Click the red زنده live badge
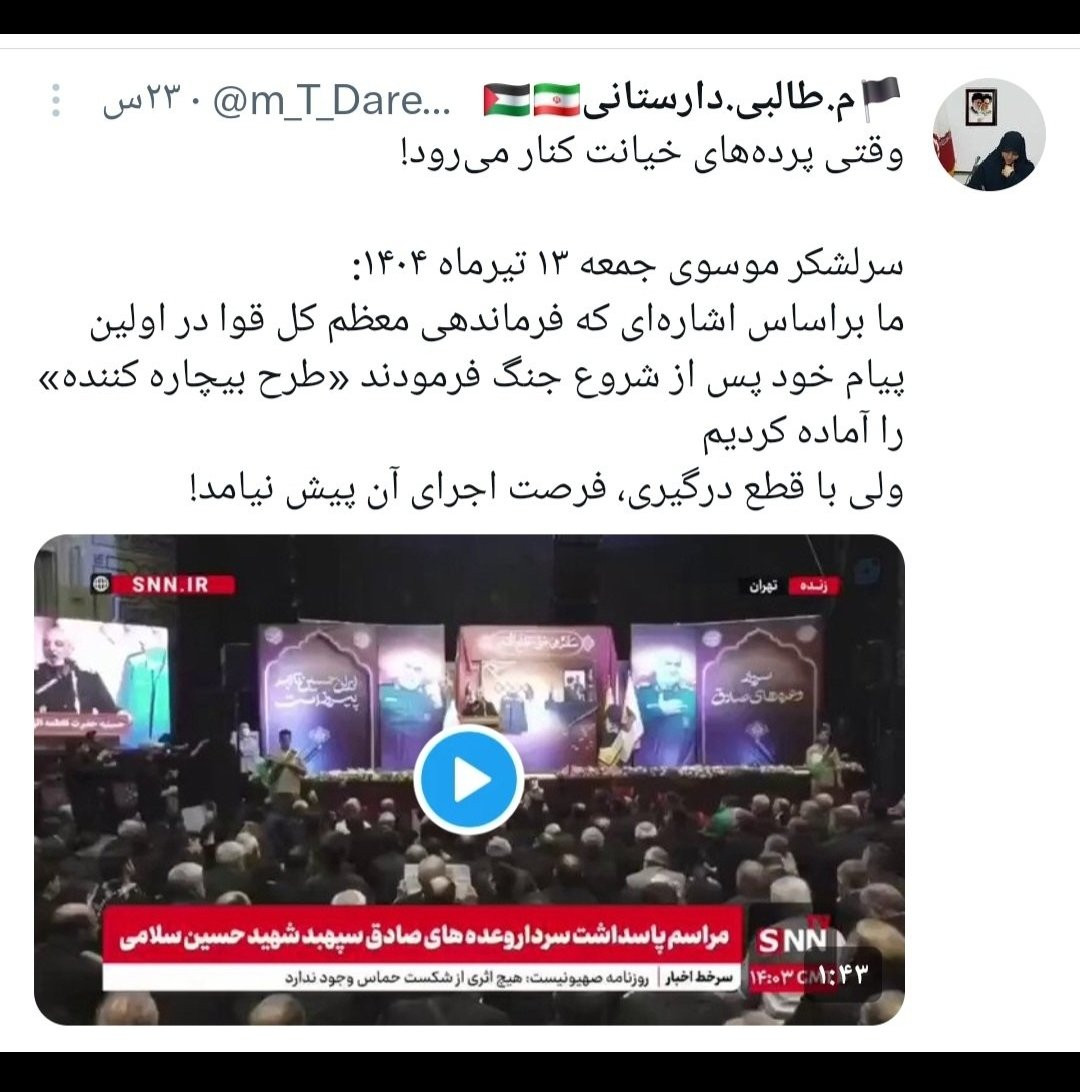1080x1092 pixels. pyautogui.click(x=813, y=586)
